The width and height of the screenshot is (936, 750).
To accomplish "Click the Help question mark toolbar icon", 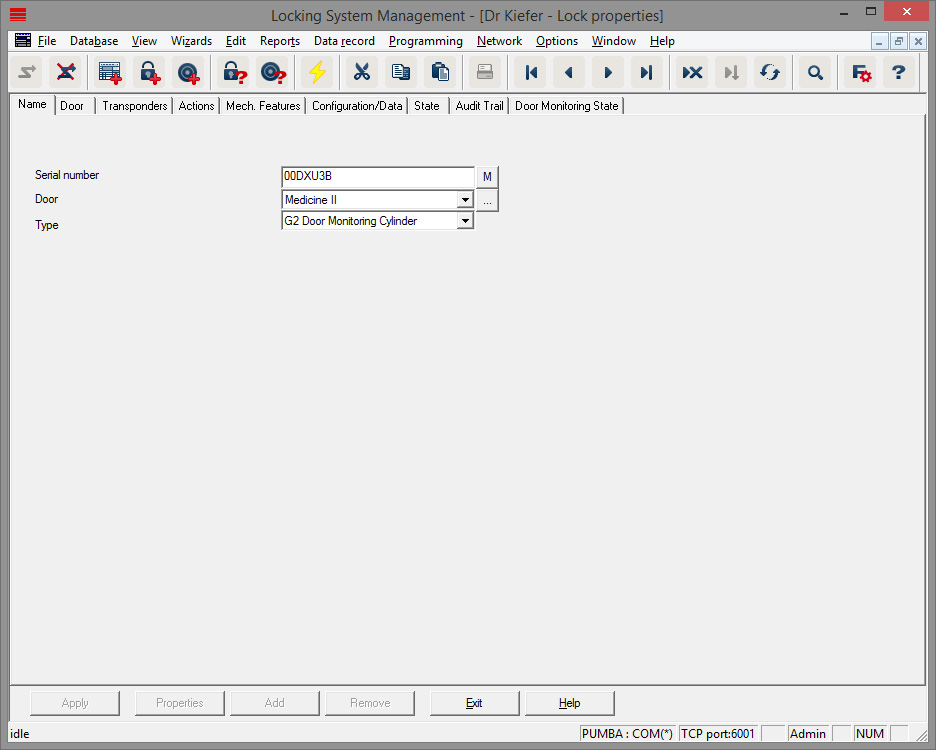I will point(898,72).
